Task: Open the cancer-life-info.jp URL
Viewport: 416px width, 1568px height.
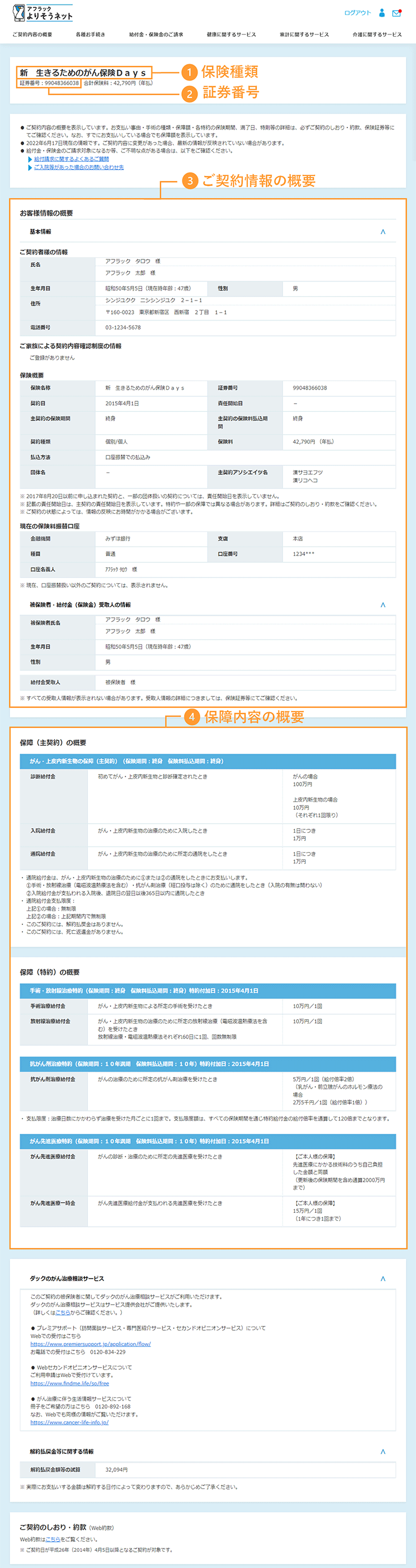Action: coord(70,1423)
